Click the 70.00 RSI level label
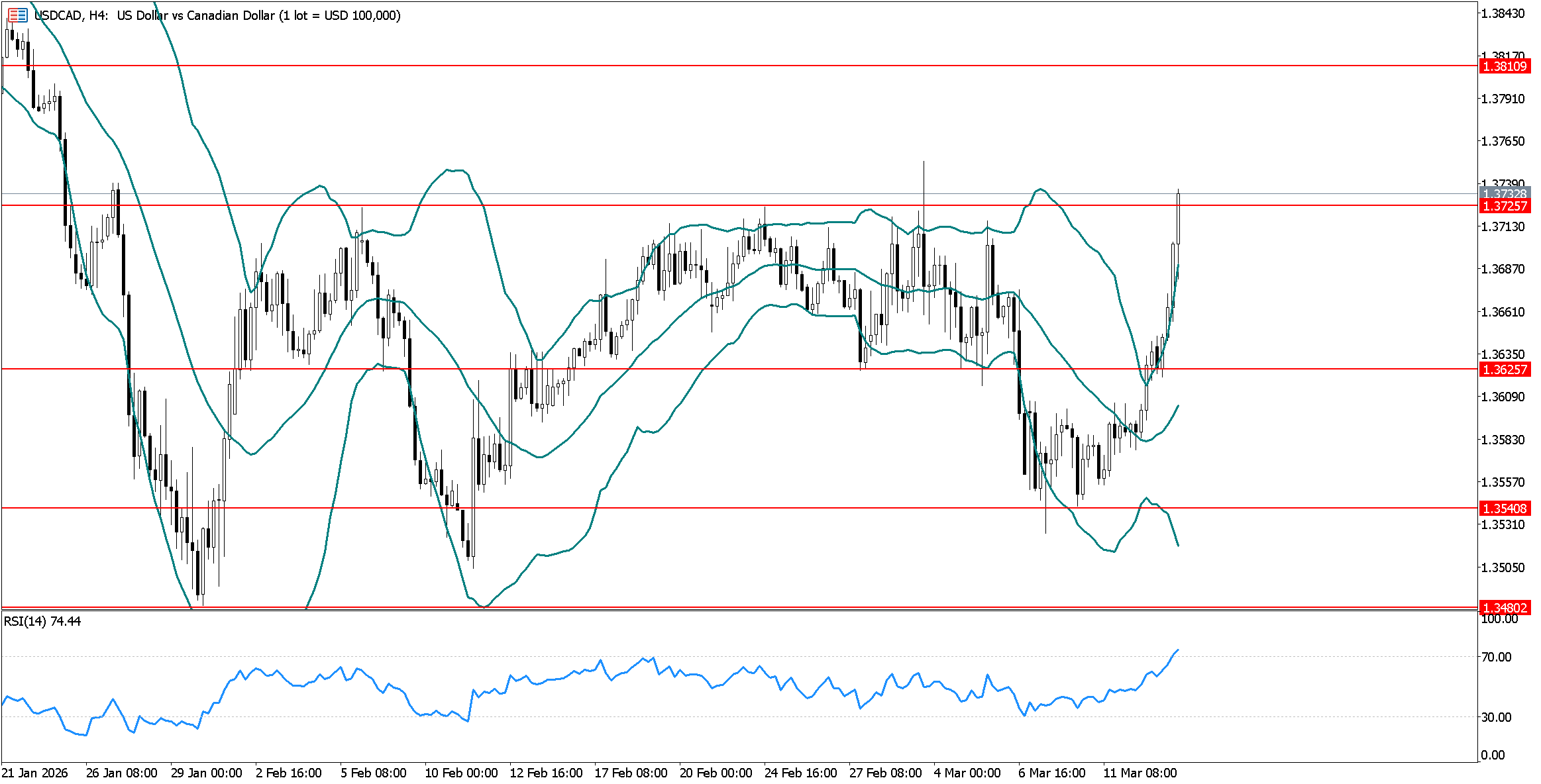 coord(1496,657)
